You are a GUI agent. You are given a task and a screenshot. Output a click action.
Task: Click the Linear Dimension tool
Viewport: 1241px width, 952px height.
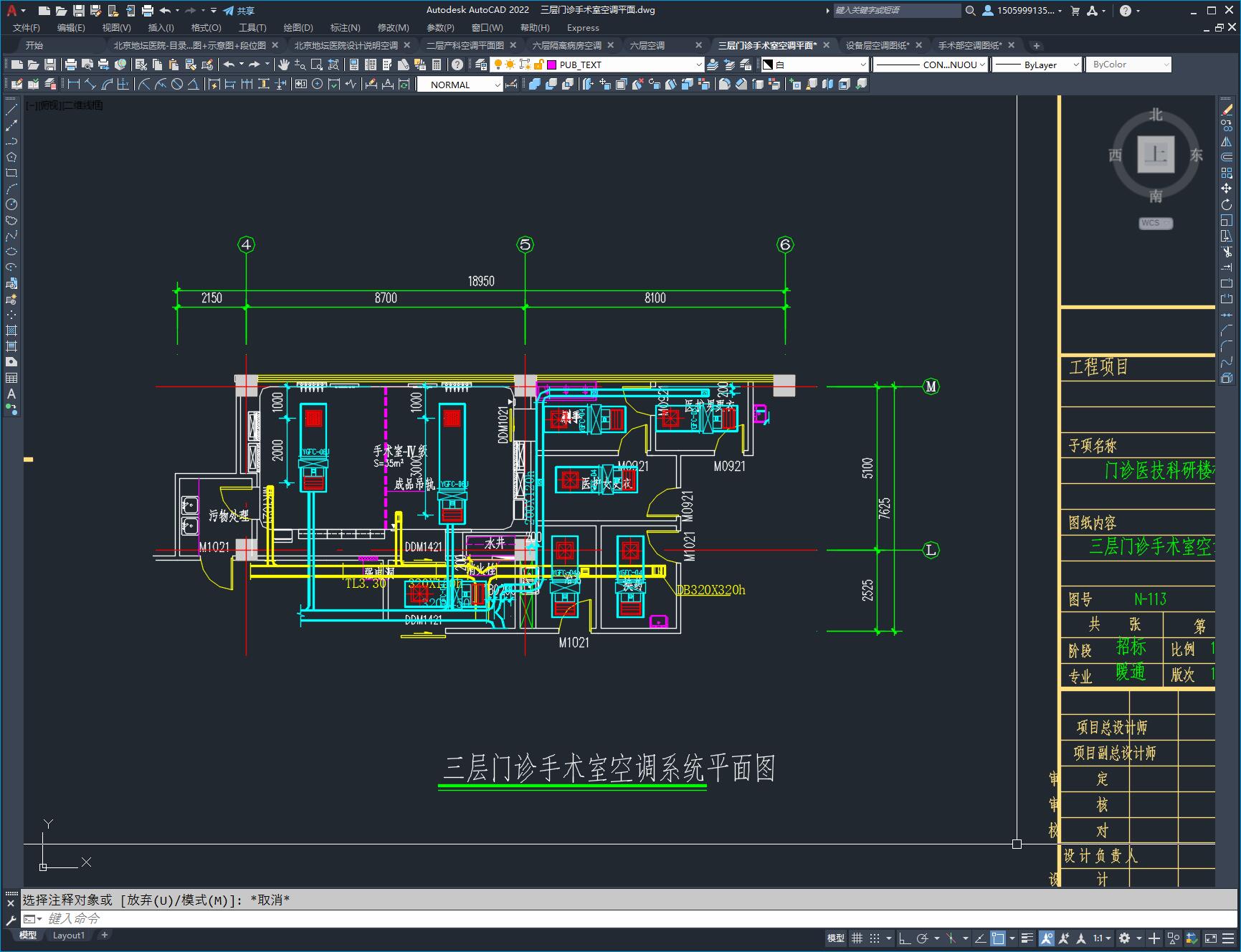(x=73, y=84)
